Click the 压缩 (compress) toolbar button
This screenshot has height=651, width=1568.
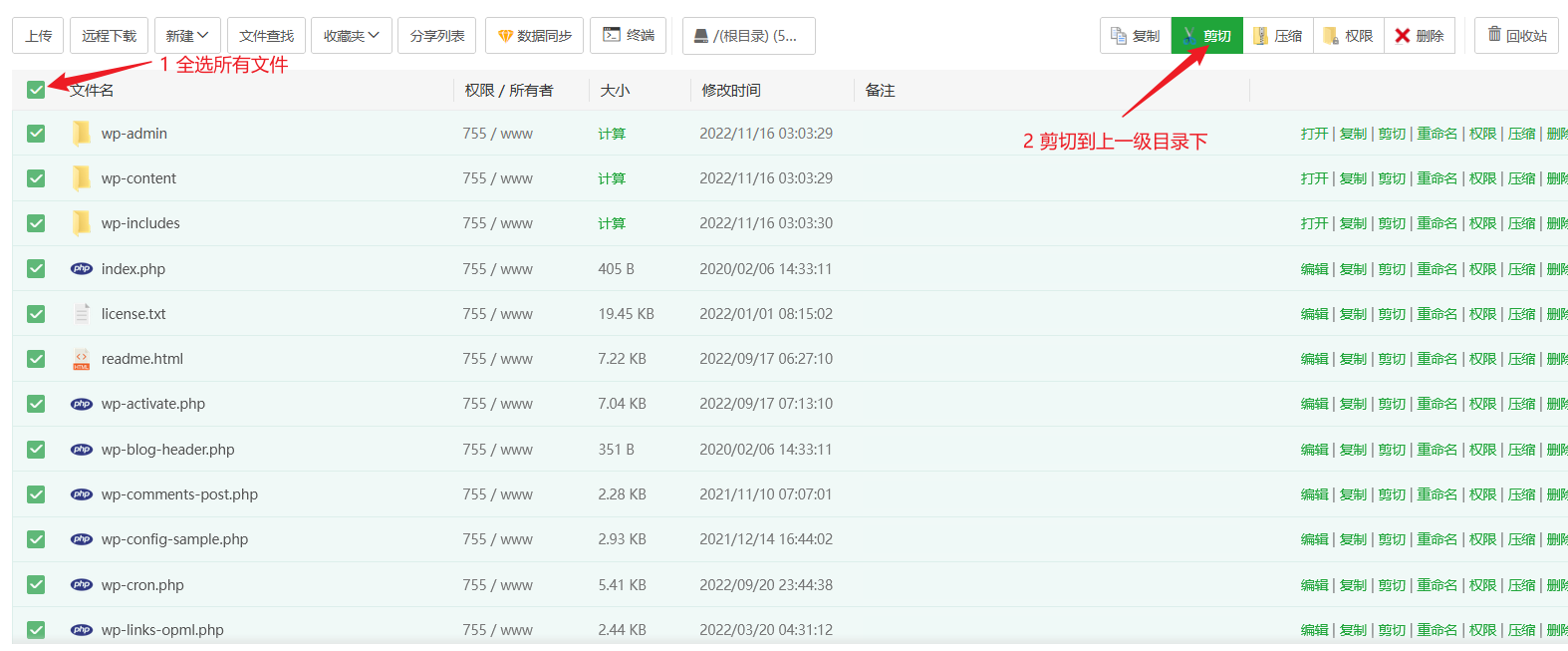(x=1278, y=36)
